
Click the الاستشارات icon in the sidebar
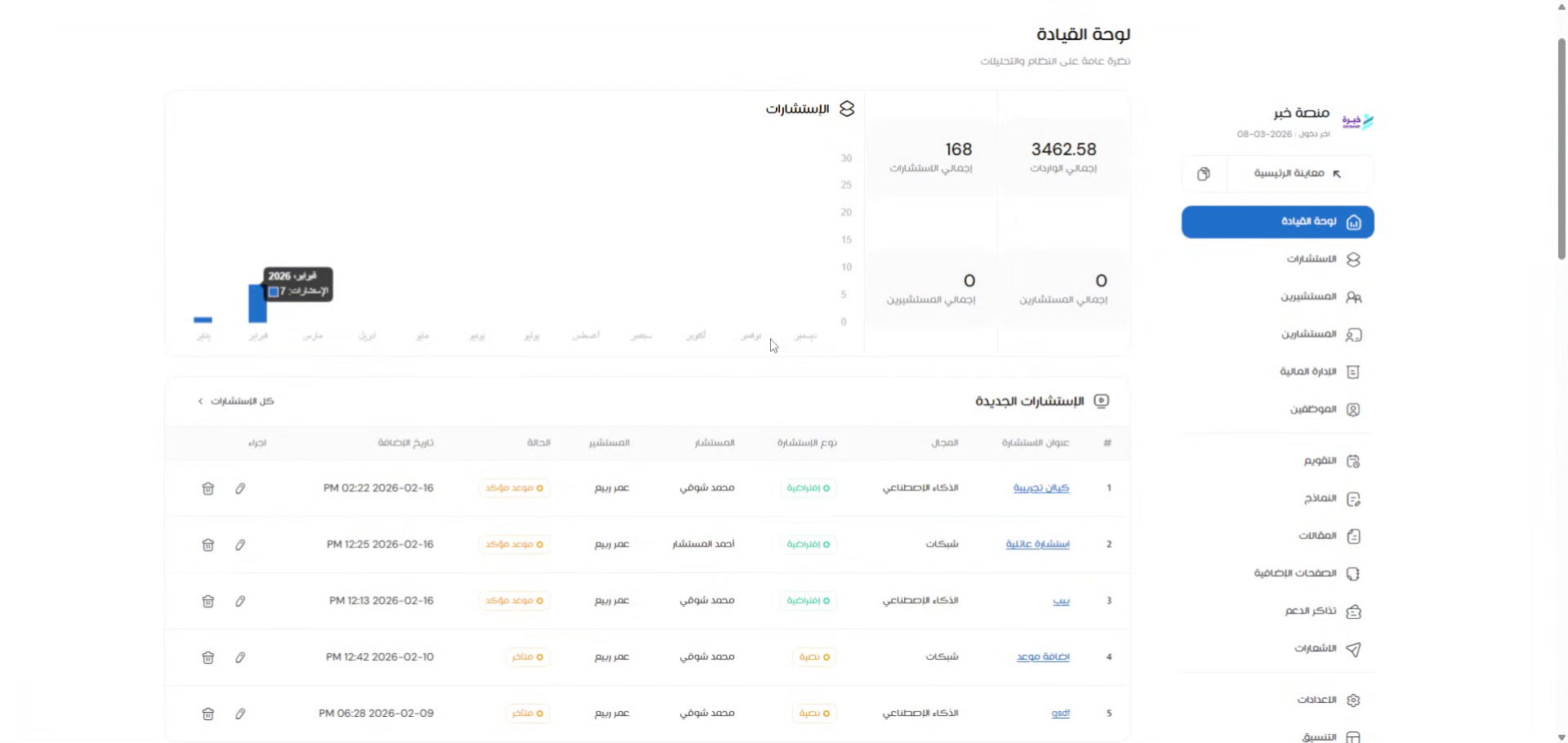point(1353,260)
